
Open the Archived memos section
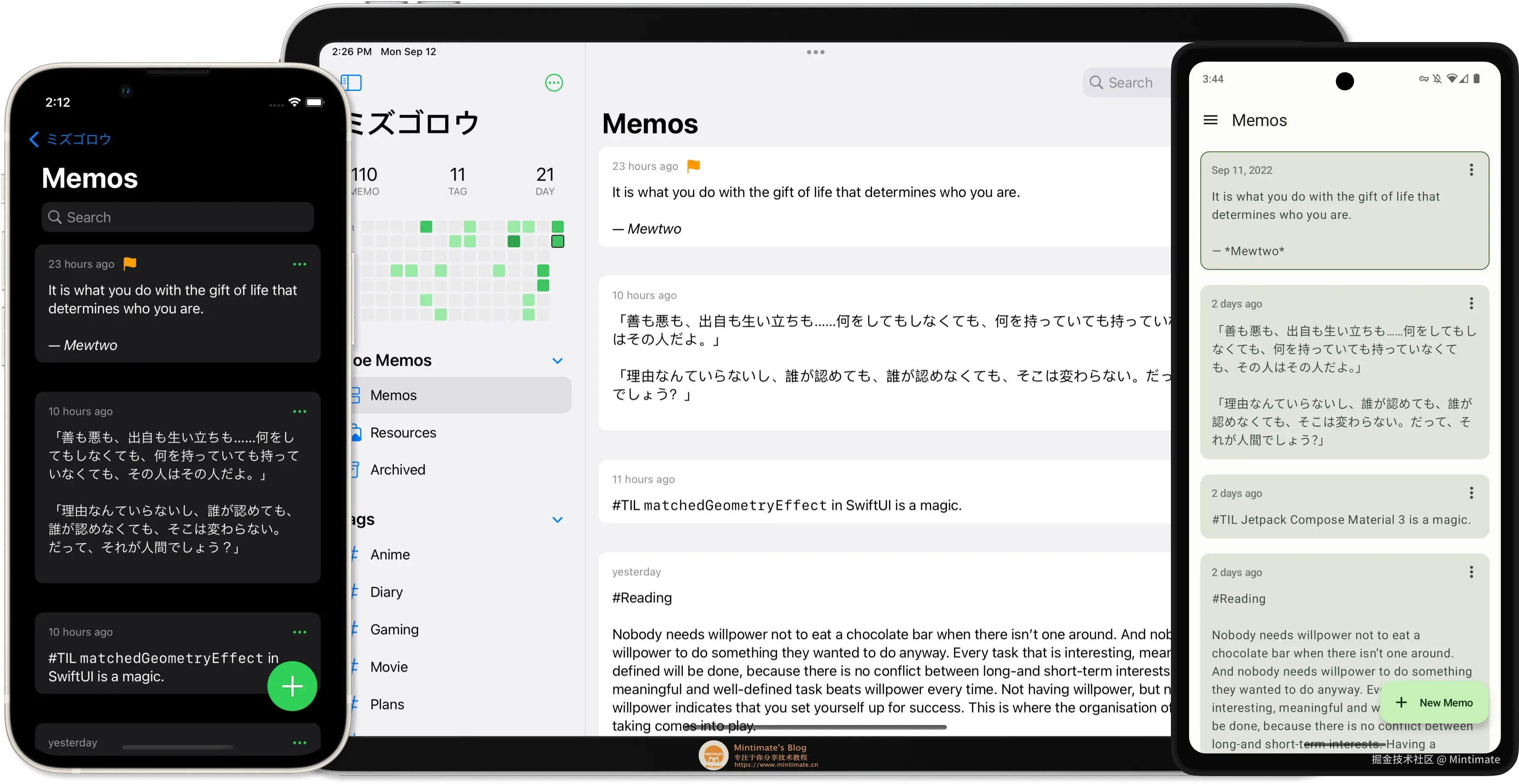(397, 469)
